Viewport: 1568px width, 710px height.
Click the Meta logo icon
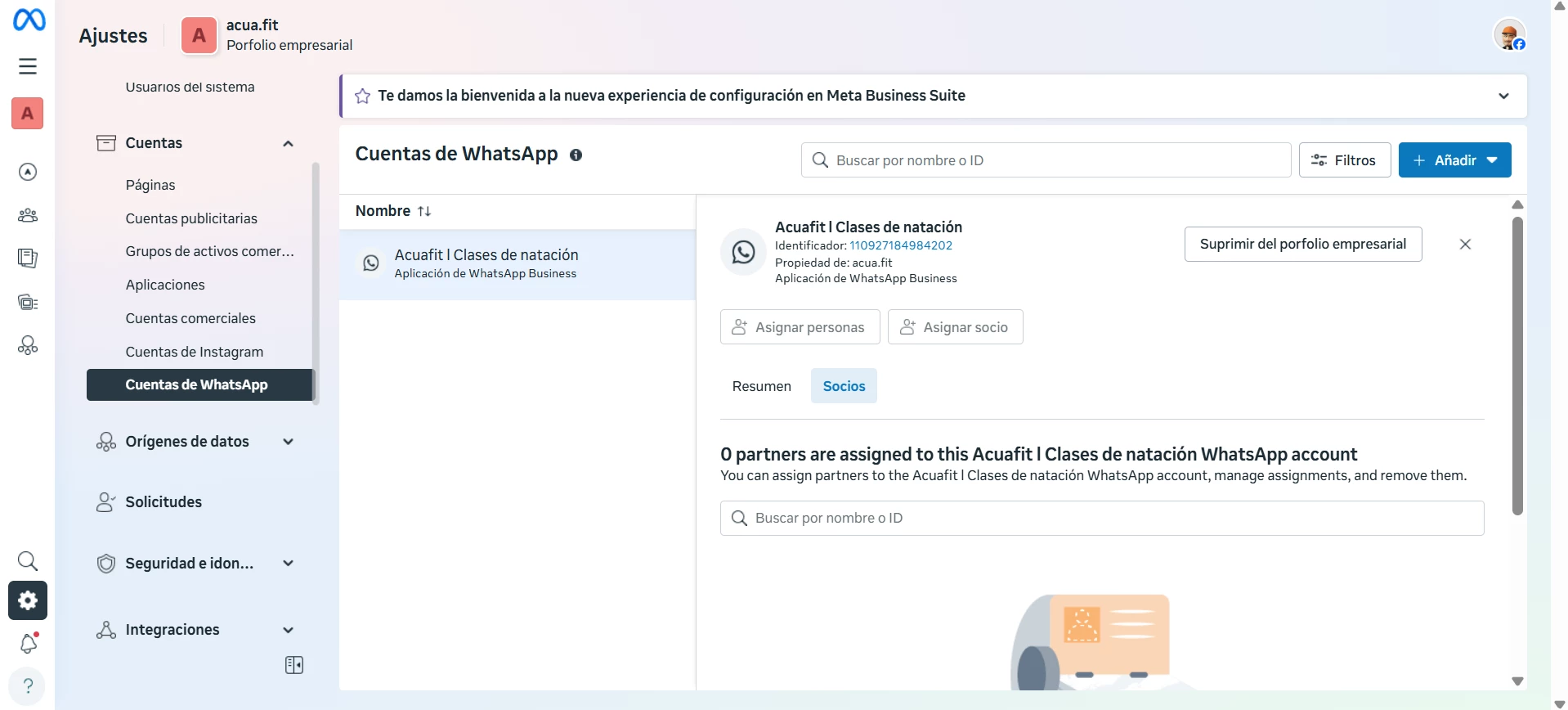[29, 19]
